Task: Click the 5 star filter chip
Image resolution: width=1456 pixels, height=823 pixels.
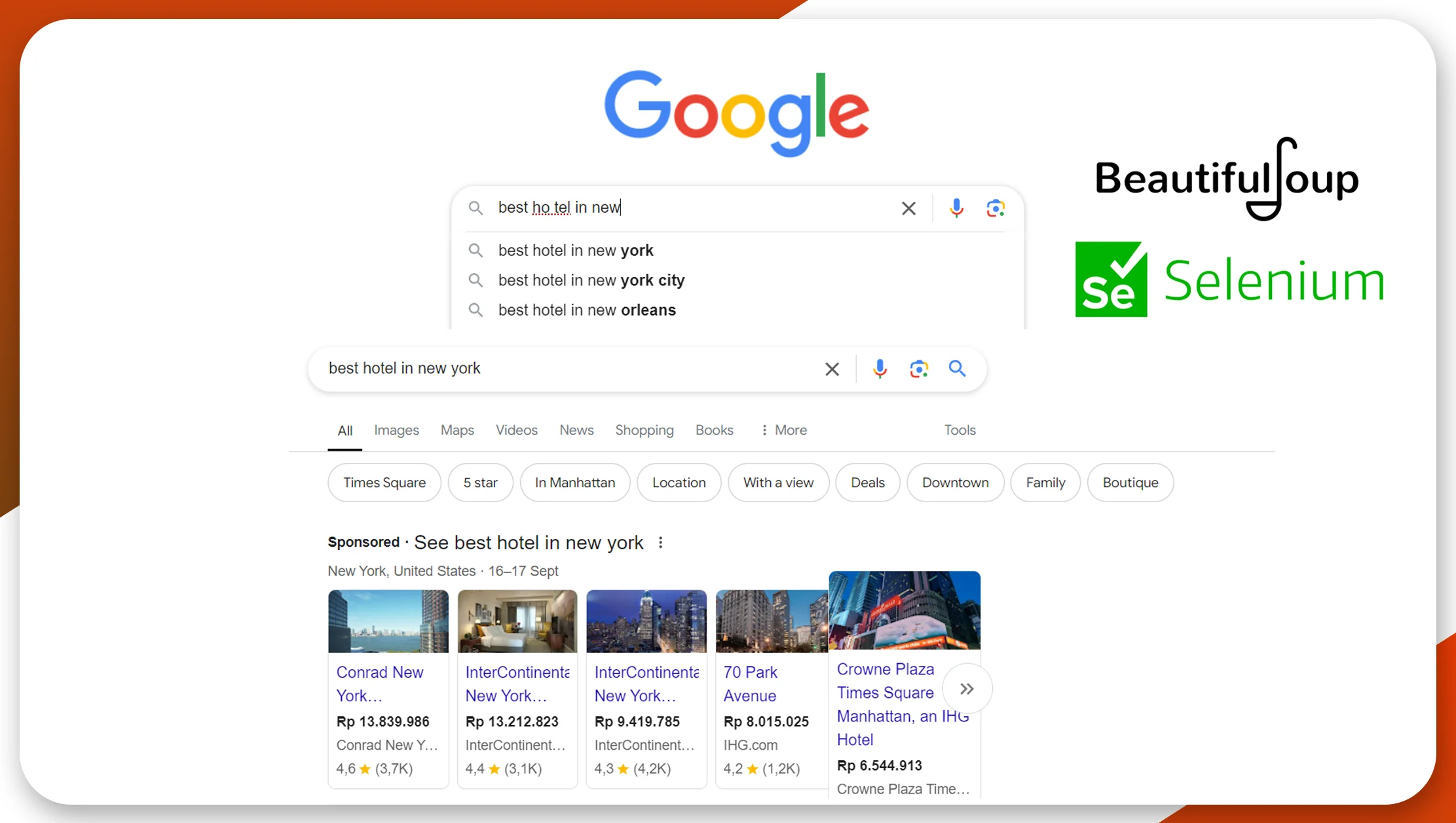Action: tap(479, 483)
